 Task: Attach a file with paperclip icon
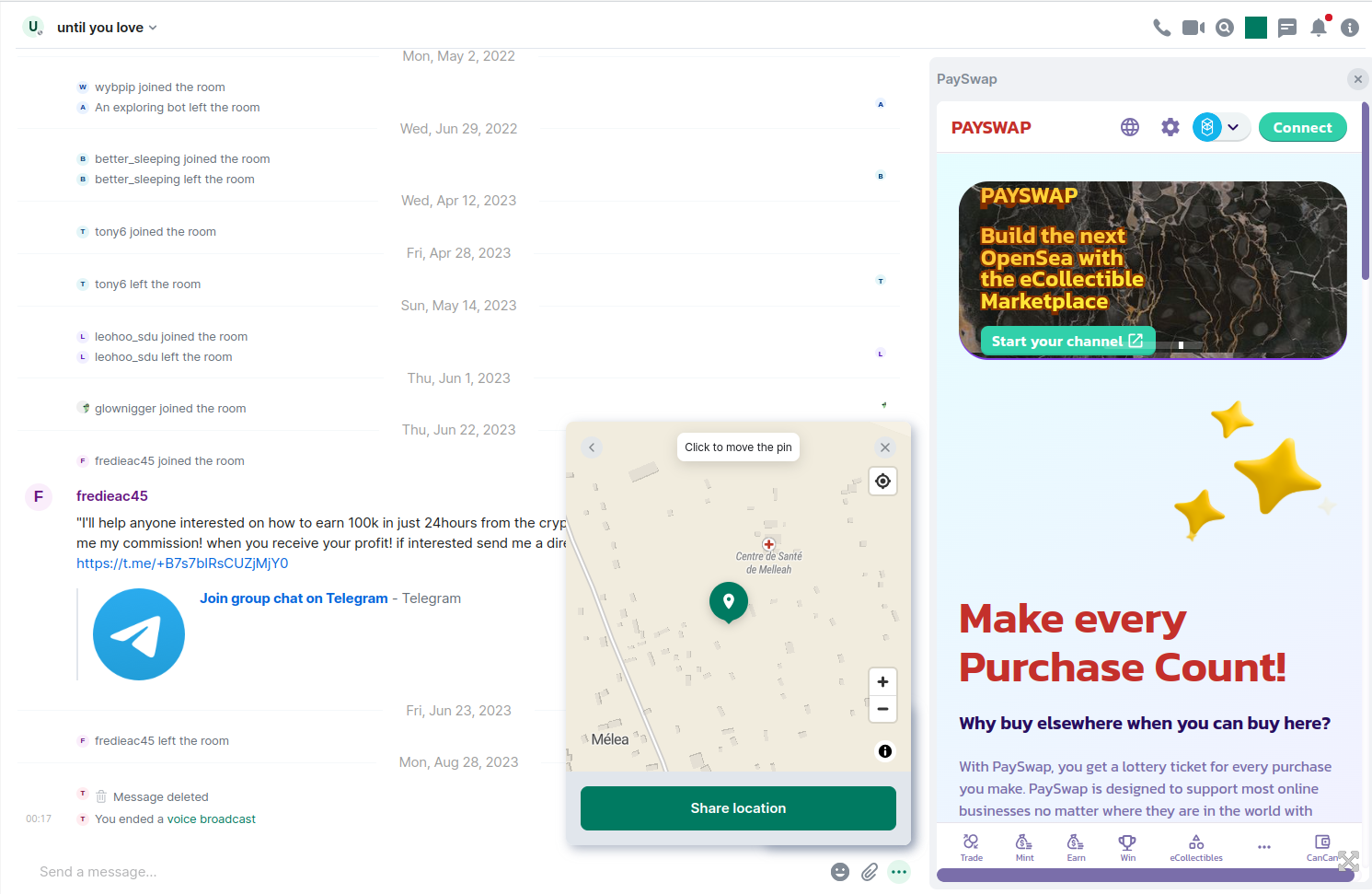870,872
